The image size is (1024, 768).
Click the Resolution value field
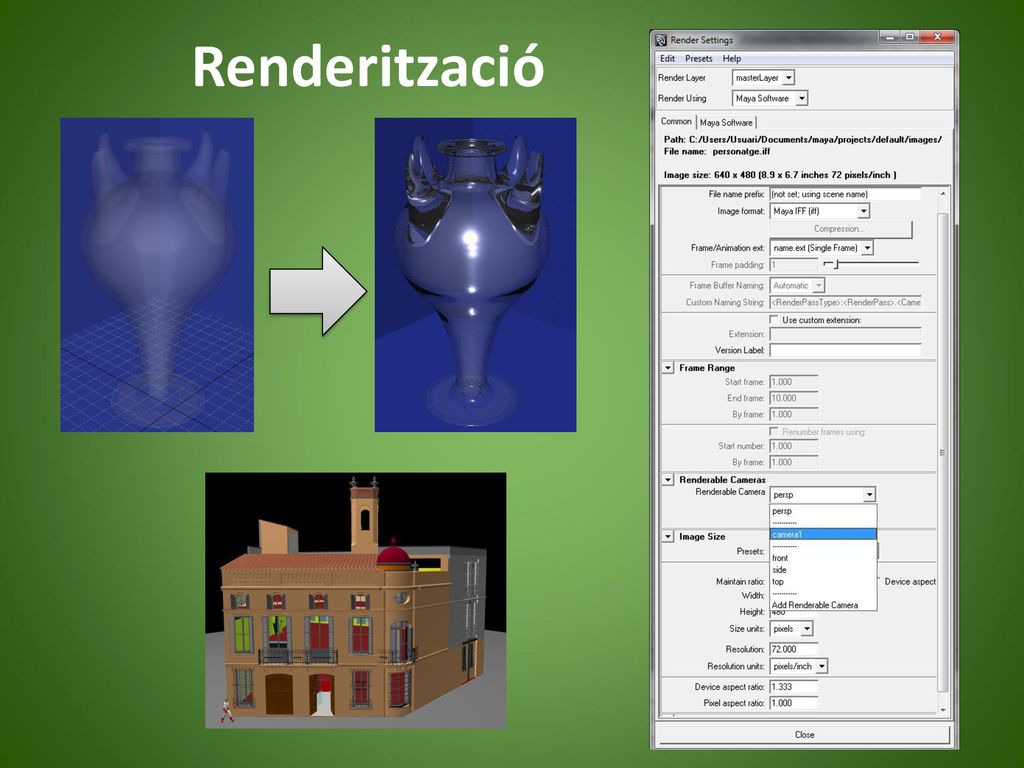click(x=793, y=650)
